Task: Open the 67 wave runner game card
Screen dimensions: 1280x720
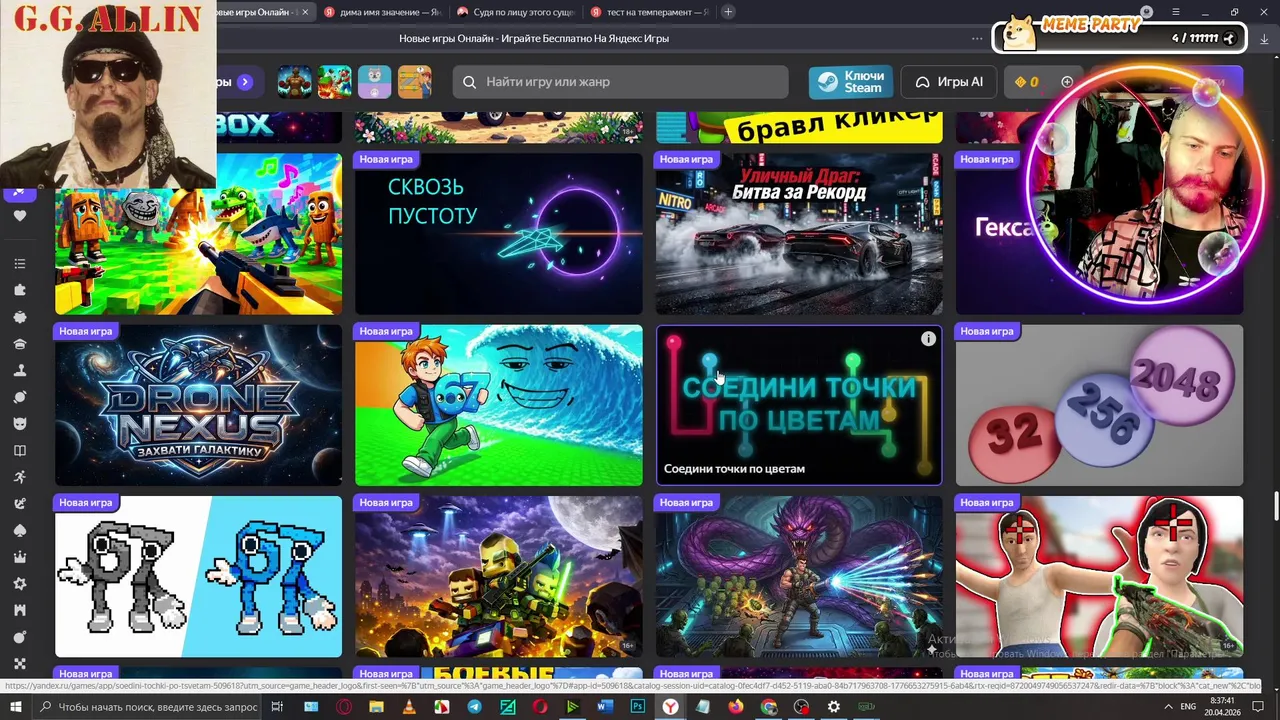Action: click(x=499, y=405)
